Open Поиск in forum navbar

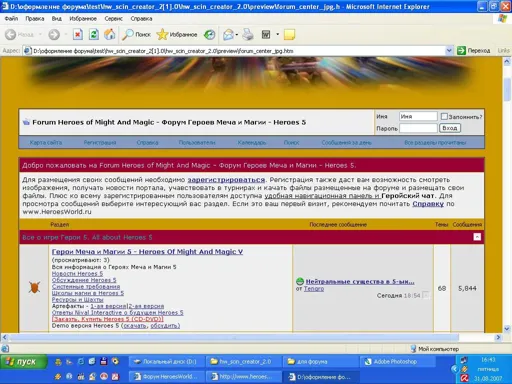(x=291, y=142)
